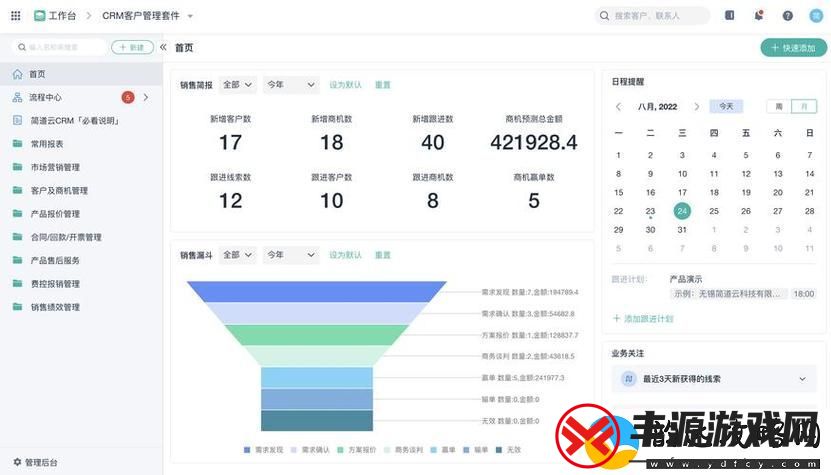Click 重置 link in 销售简报
Viewport: 831px width, 475px height.
pos(383,85)
